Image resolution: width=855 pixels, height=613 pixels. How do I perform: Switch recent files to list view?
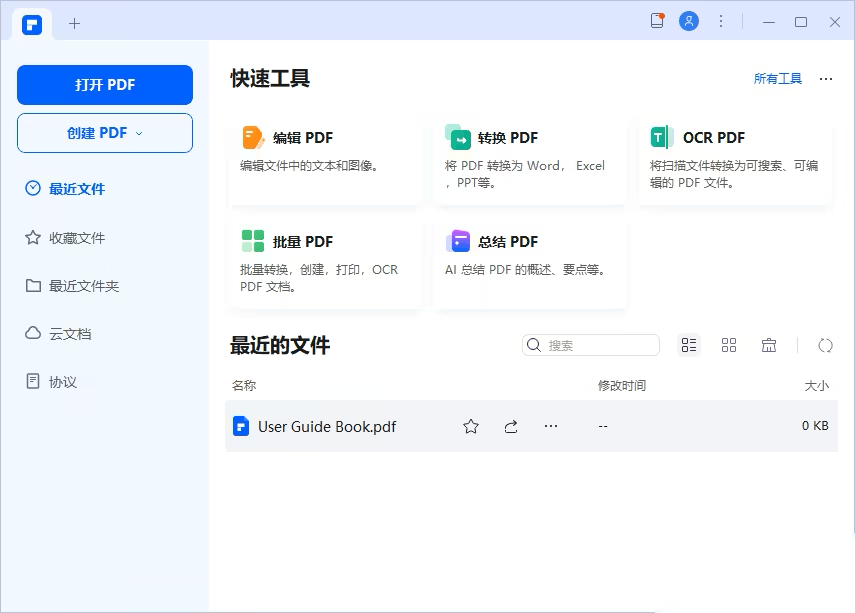coord(689,345)
